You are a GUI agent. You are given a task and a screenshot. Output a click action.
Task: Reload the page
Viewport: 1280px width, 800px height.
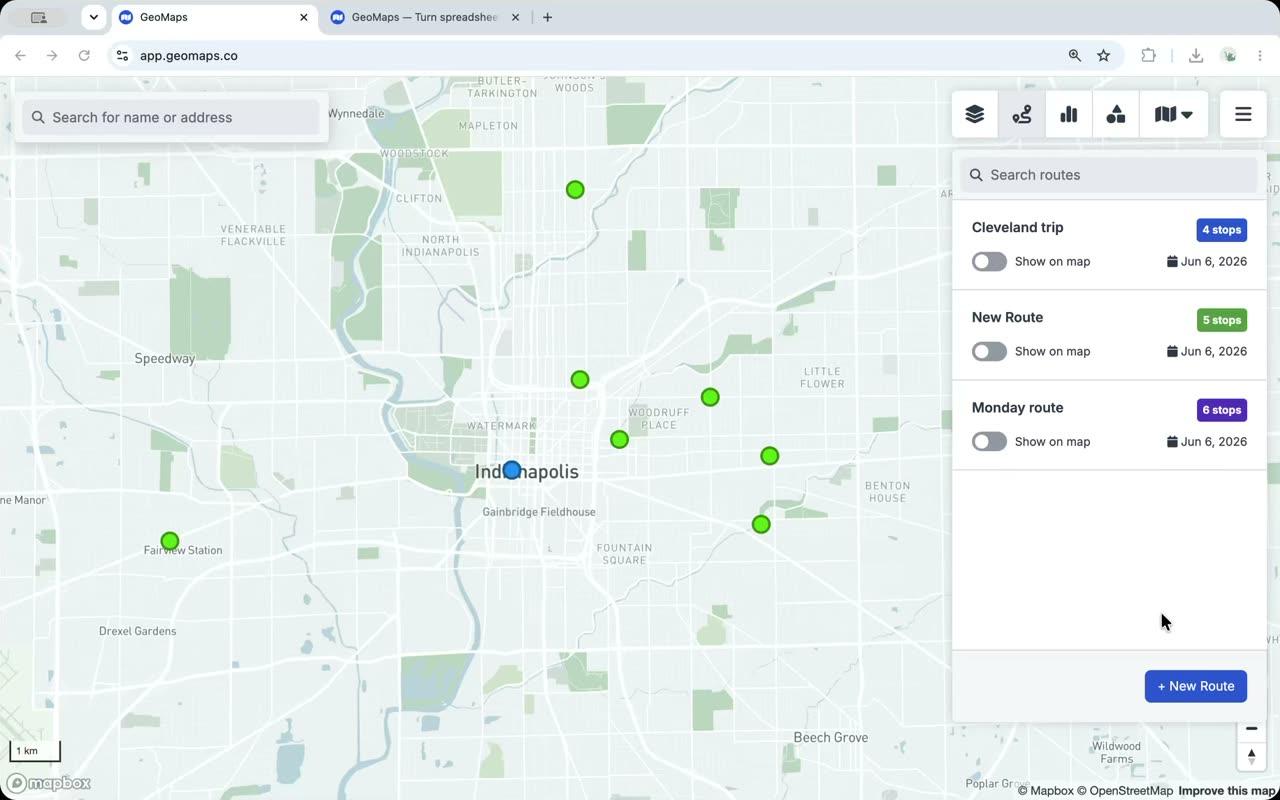[84, 56]
